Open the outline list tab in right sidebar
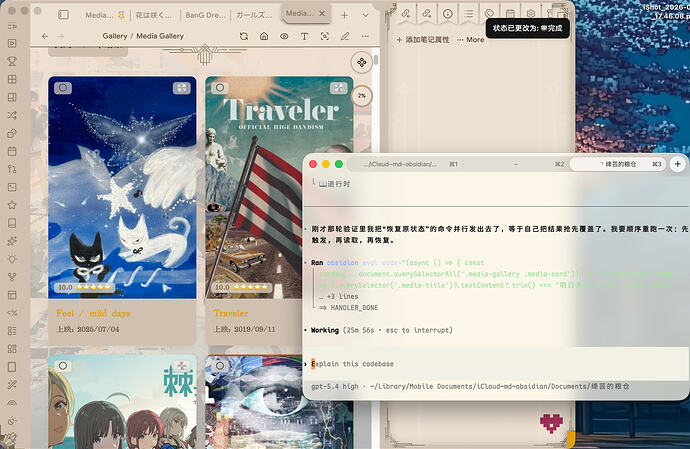Viewport: 690px width, 449px height. pos(469,14)
